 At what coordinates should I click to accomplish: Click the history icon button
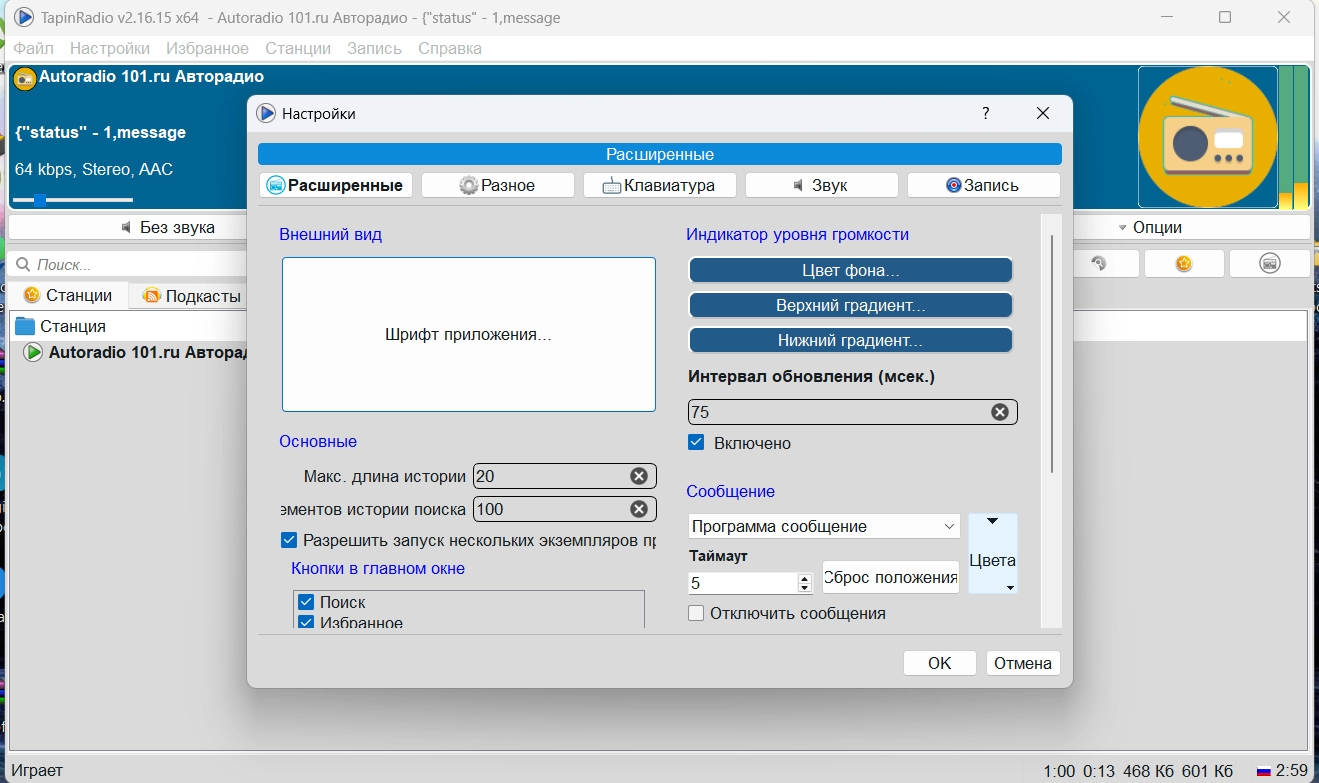1099,264
